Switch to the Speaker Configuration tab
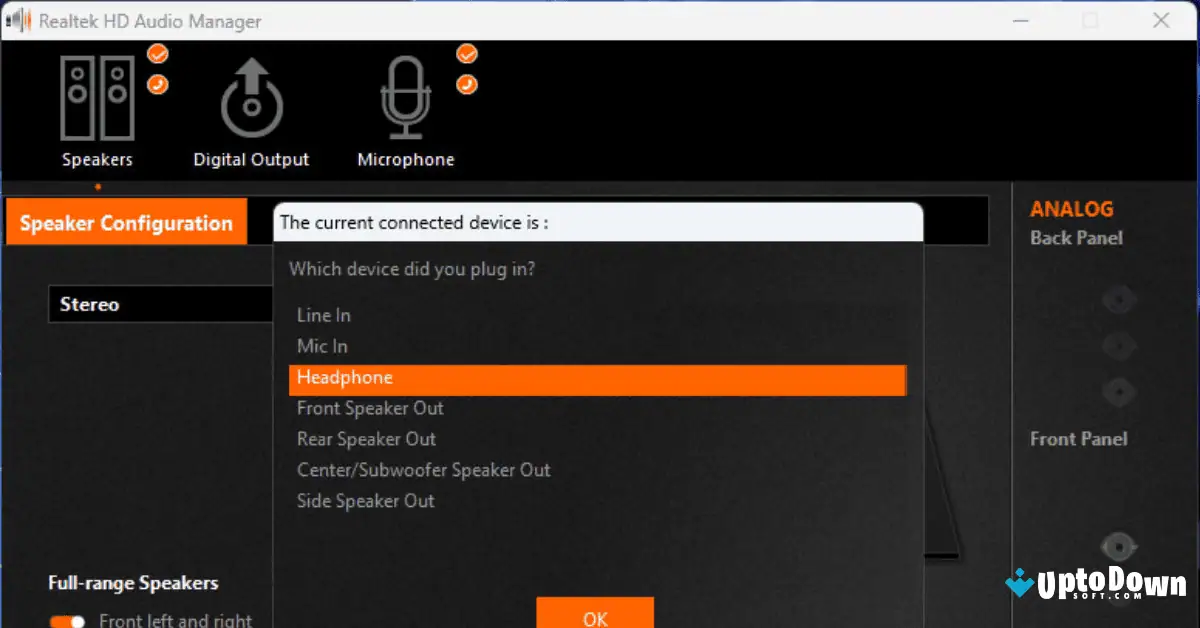This screenshot has width=1200, height=628. (126, 222)
